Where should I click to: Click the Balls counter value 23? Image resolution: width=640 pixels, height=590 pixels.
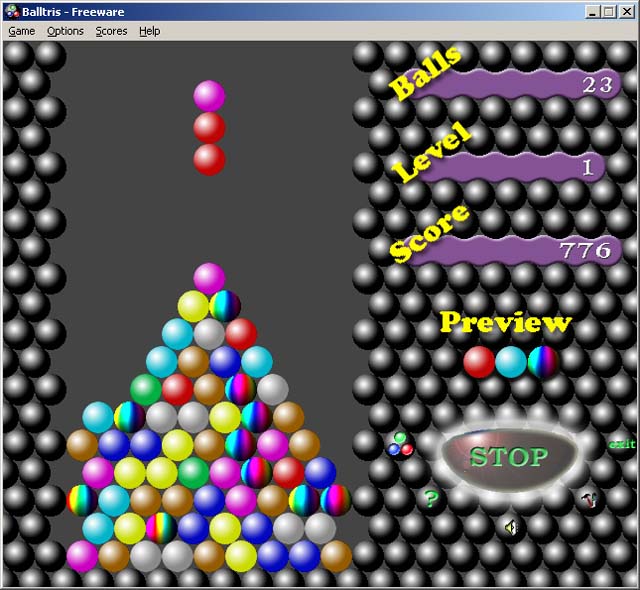(598, 85)
